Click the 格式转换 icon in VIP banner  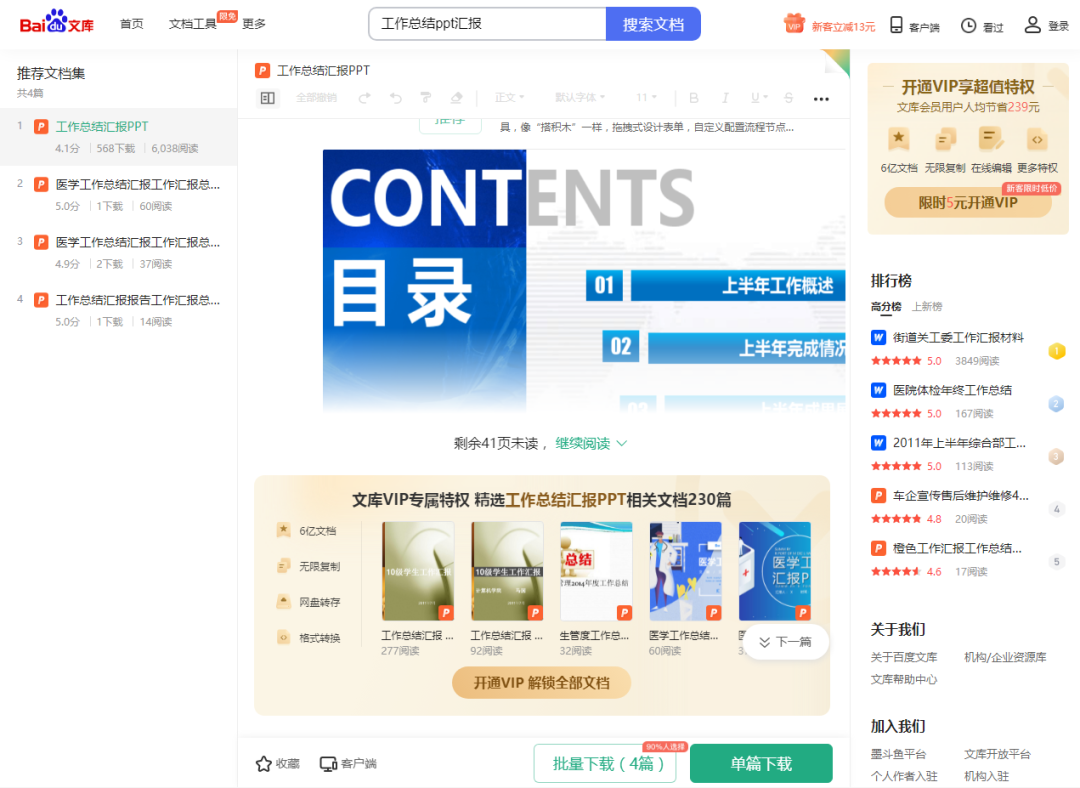click(x=283, y=637)
